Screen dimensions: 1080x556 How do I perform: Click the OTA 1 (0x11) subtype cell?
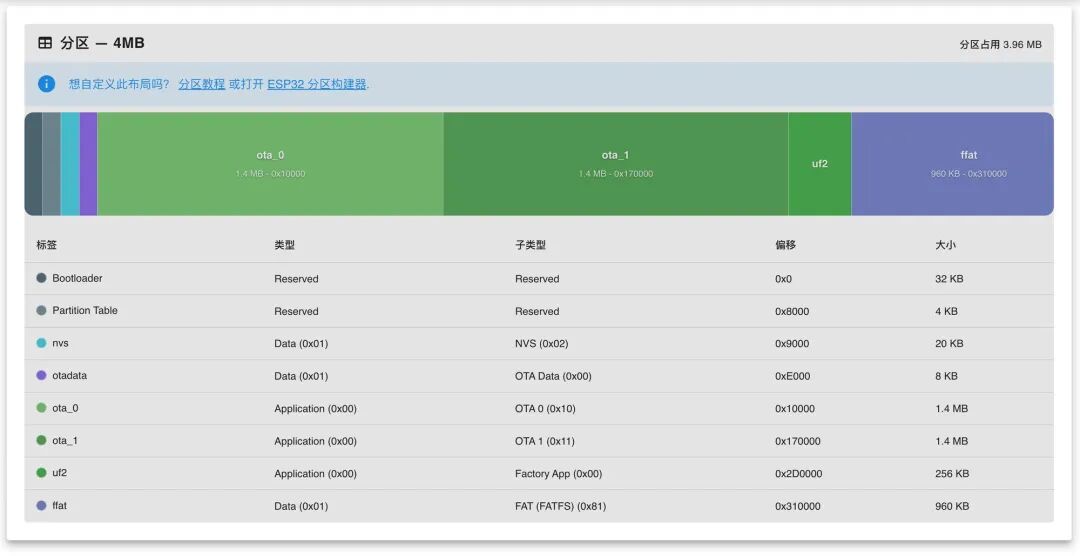pos(544,441)
